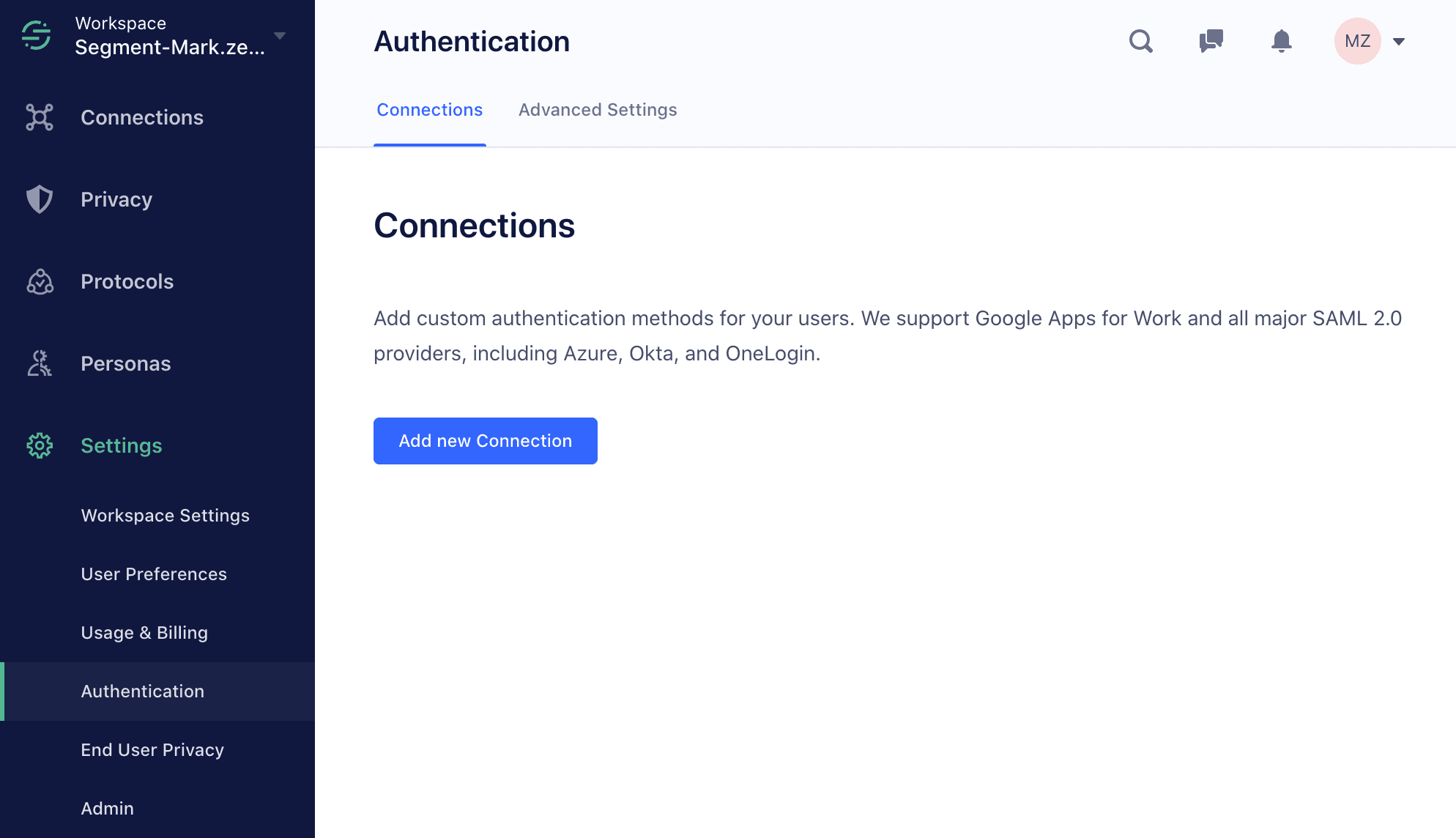Open notifications with the bell icon
This screenshot has width=1456, height=838.
1281,41
